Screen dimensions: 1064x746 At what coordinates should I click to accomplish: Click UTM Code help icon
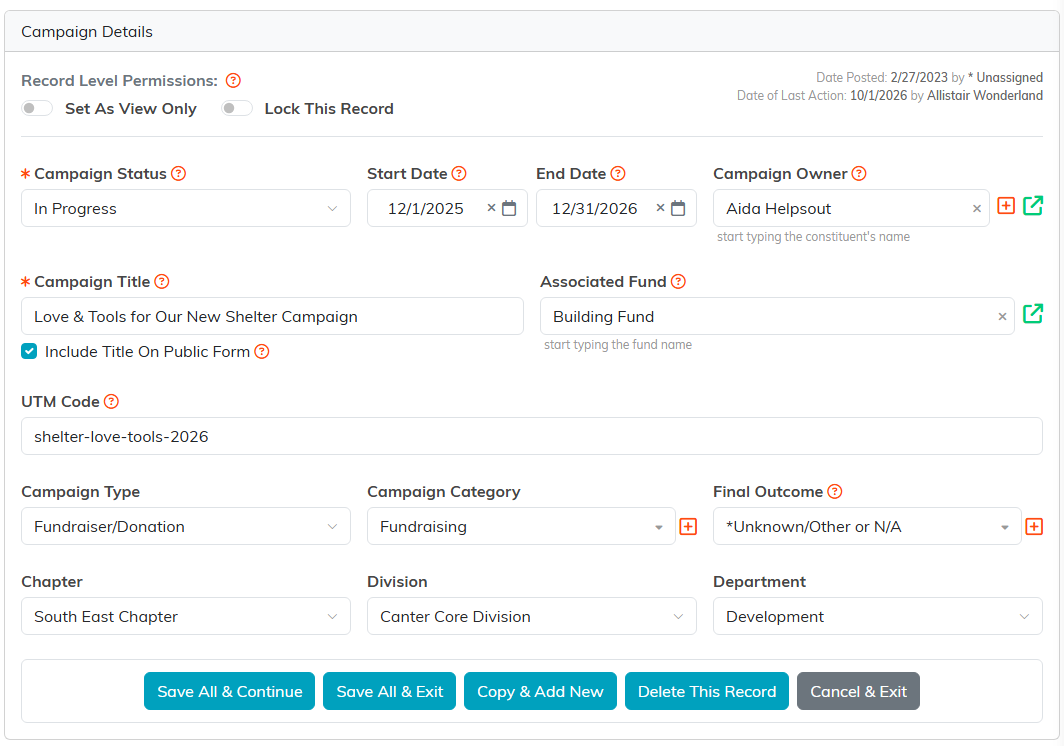[x=111, y=402]
